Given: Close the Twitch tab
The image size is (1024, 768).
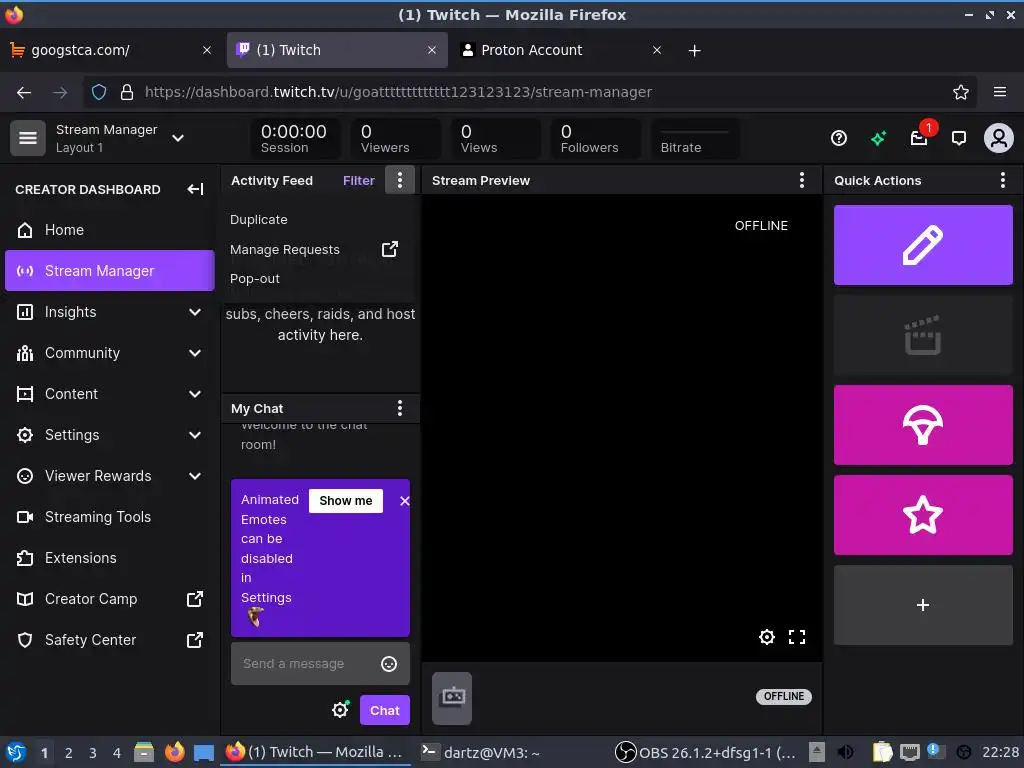Looking at the screenshot, I should coord(432,50).
